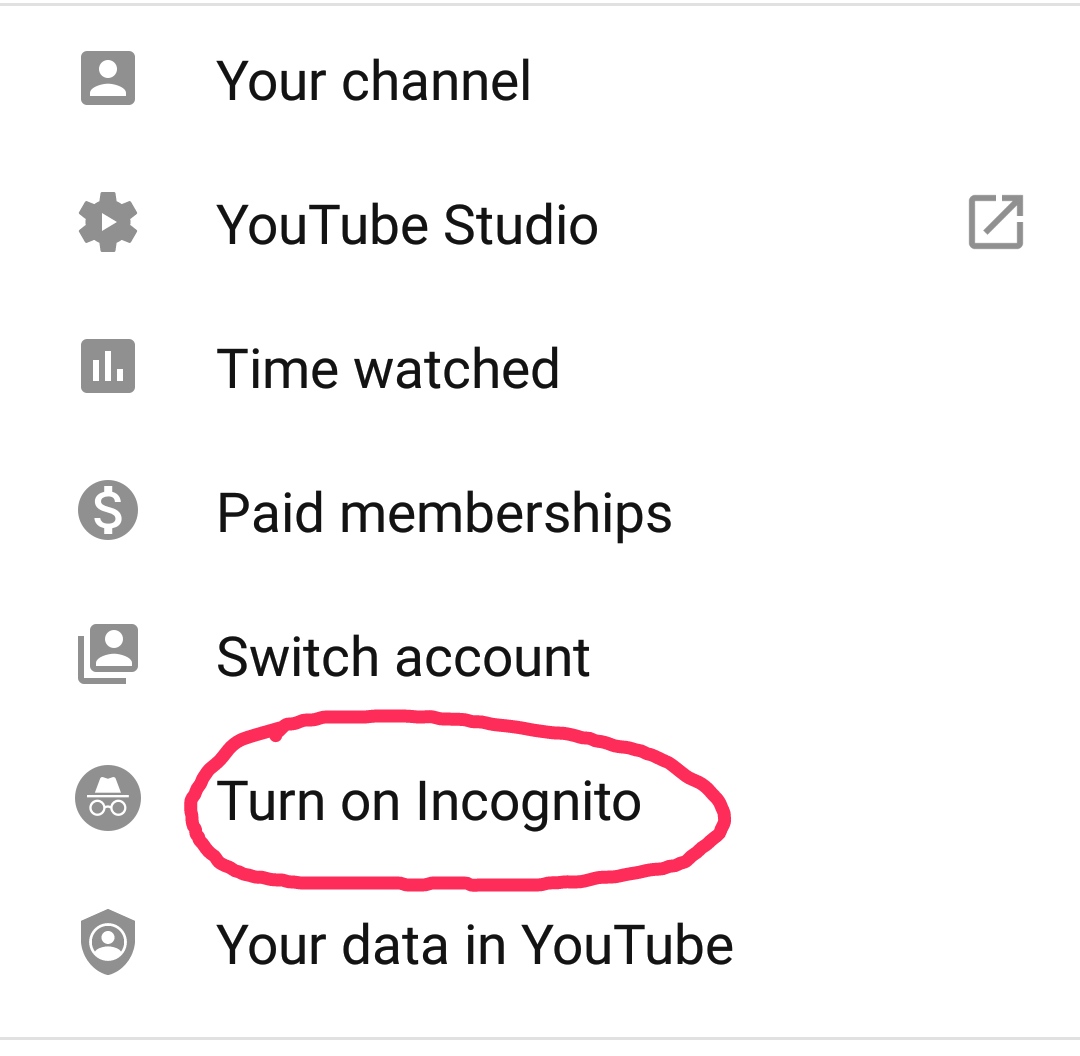Select the YouTube Studio gear icon
This screenshot has width=1080, height=1056.
pos(108,224)
